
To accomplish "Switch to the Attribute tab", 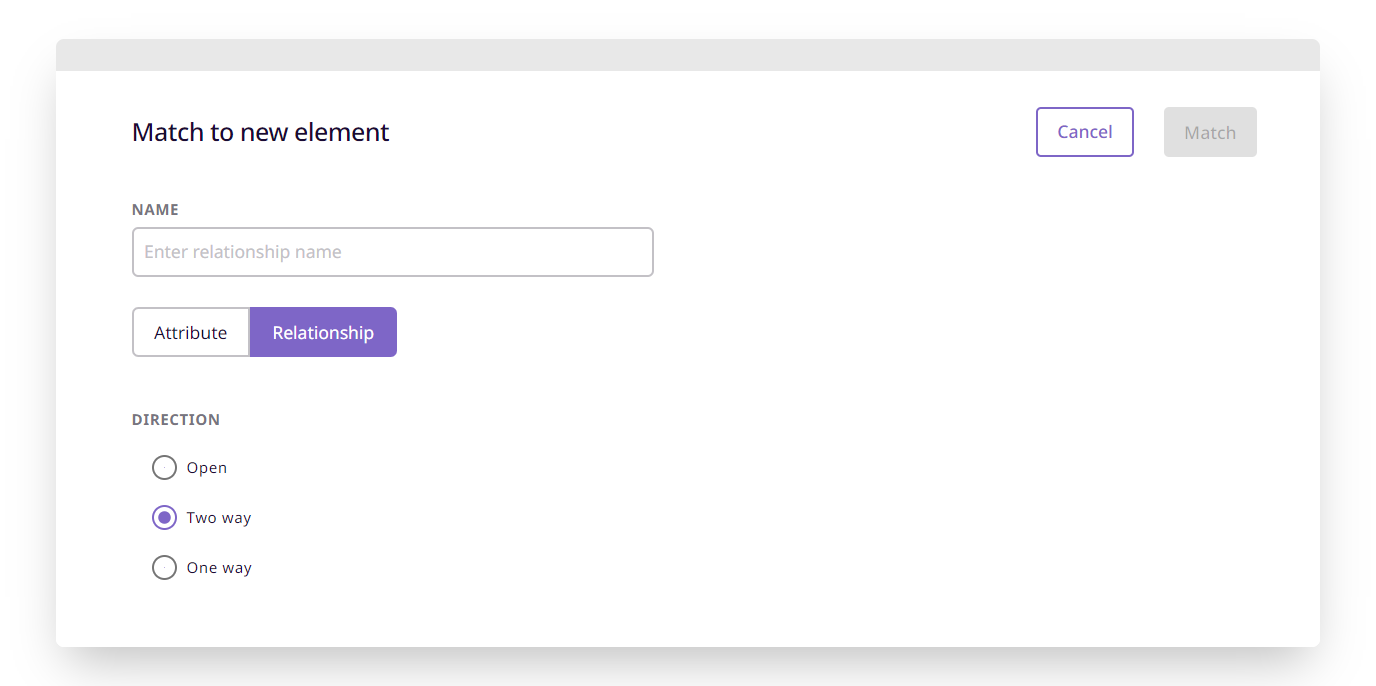I will point(191,332).
